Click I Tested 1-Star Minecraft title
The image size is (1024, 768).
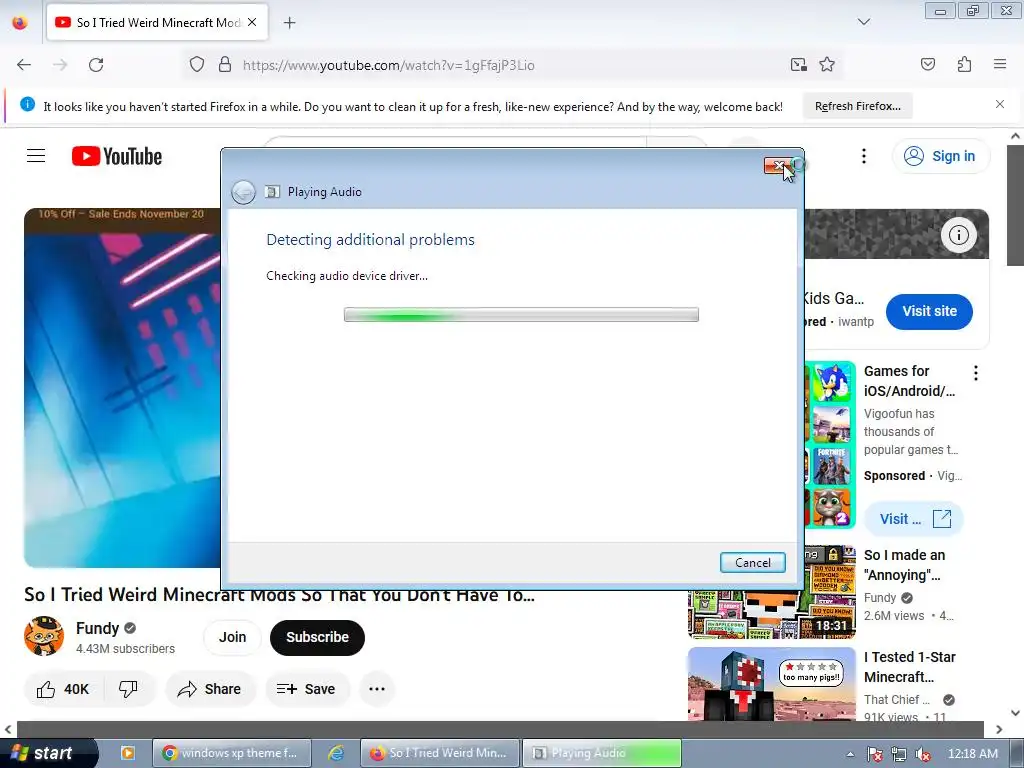[x=910, y=667]
